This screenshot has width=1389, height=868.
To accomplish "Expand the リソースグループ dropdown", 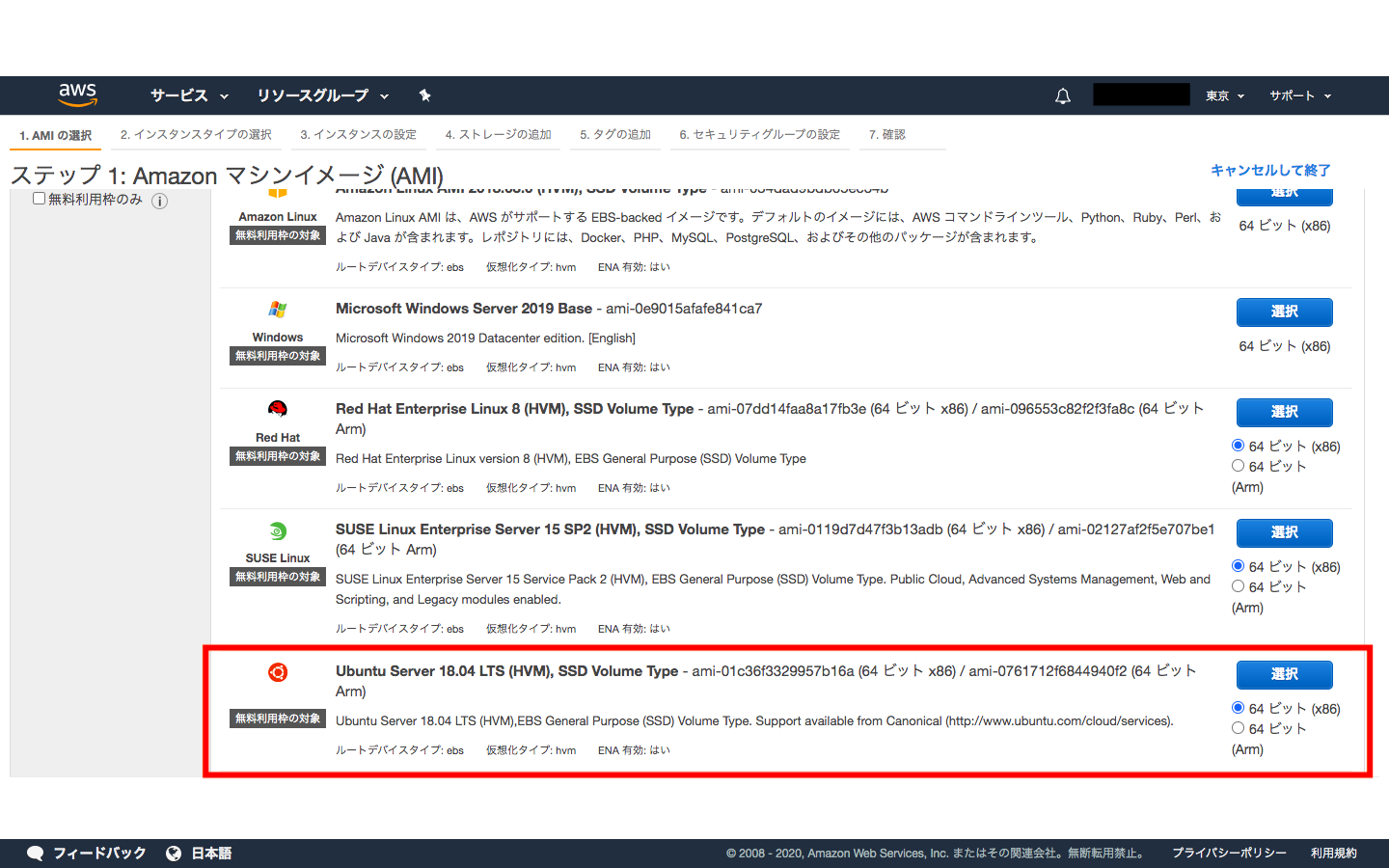I will coord(322,95).
